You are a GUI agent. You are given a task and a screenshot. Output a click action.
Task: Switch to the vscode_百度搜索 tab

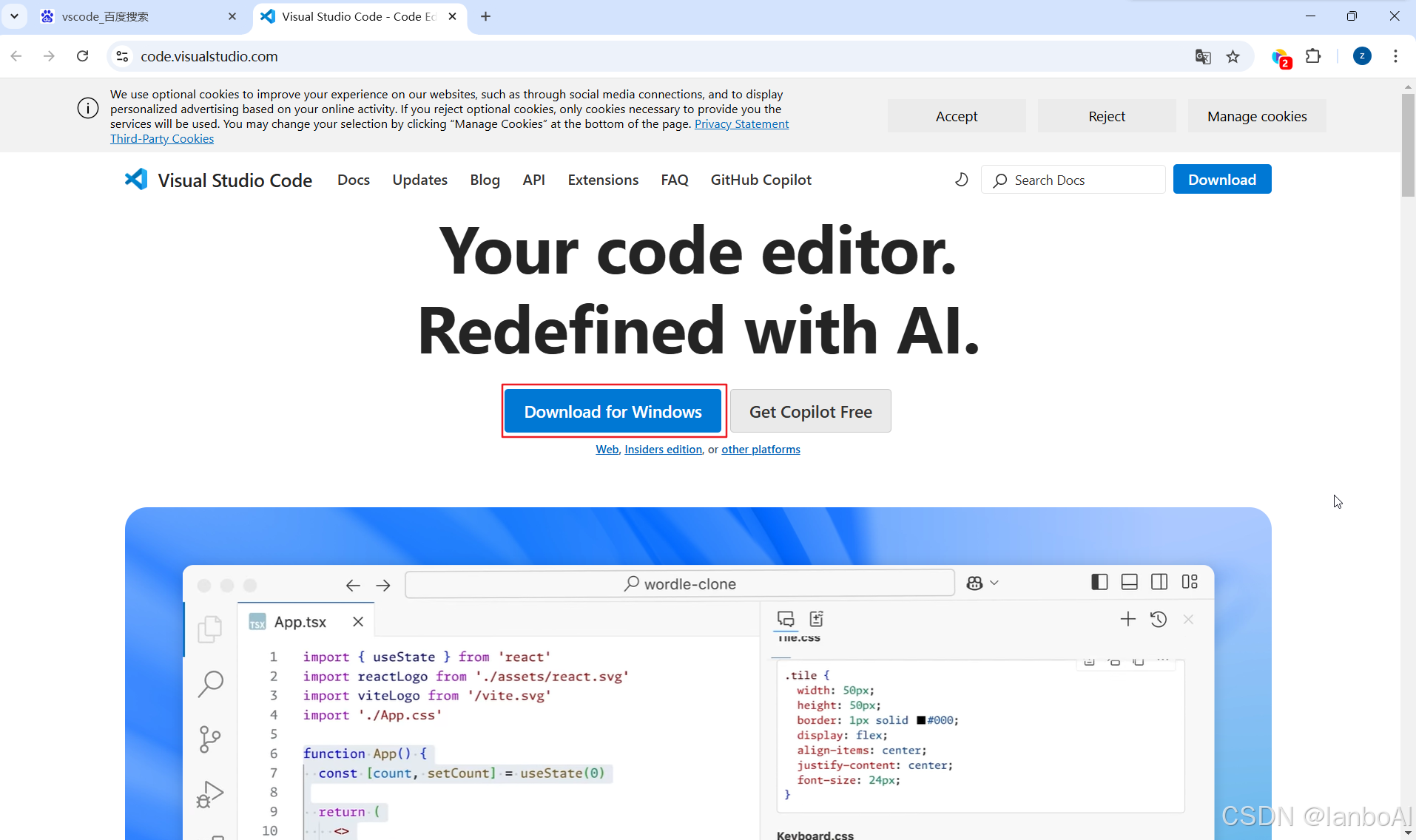click(138, 16)
